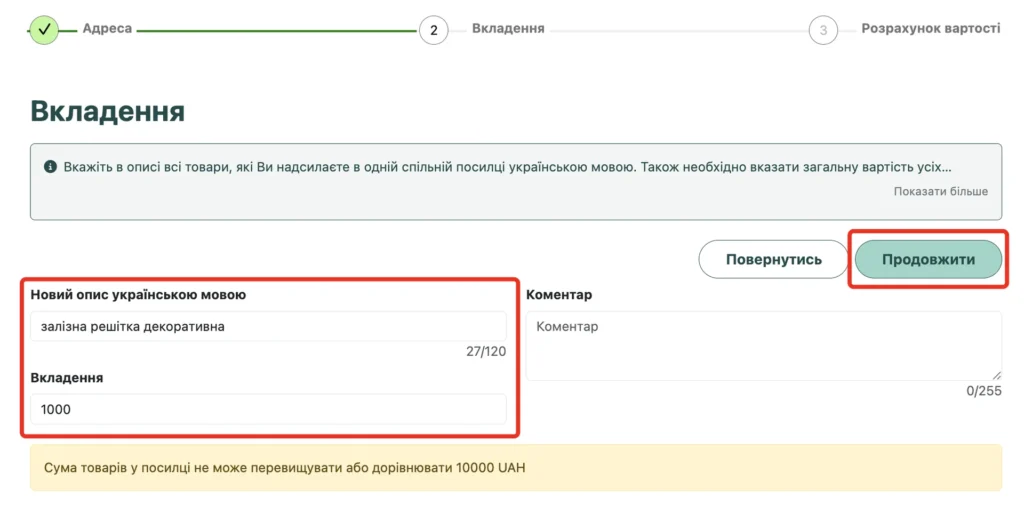Click the Вкладення page heading
The height and width of the screenshot is (521, 1024).
coord(108,111)
